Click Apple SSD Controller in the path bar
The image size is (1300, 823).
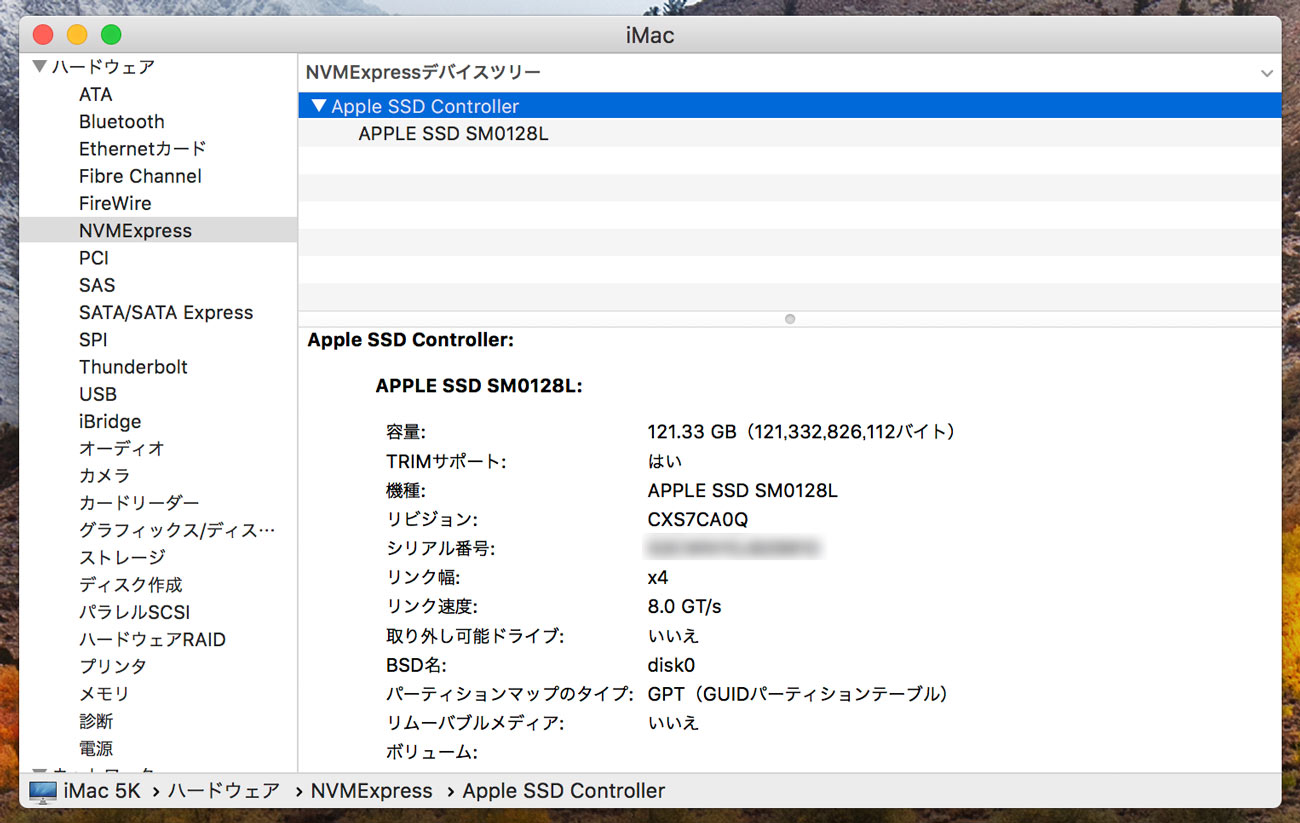pyautogui.click(x=564, y=791)
